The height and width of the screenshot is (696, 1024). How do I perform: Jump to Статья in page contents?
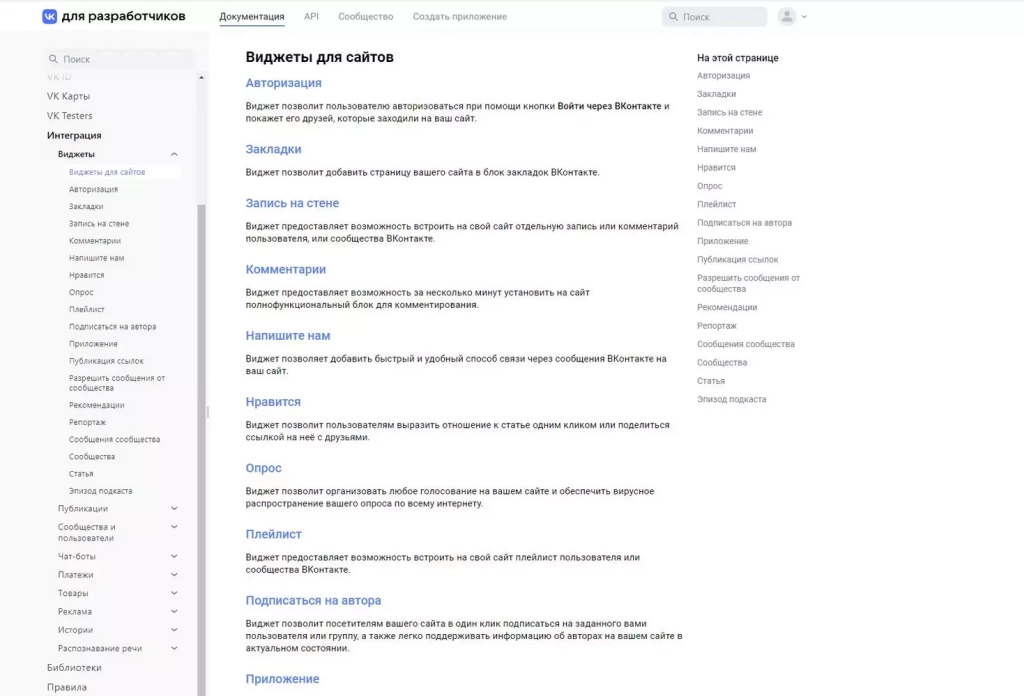coord(711,381)
